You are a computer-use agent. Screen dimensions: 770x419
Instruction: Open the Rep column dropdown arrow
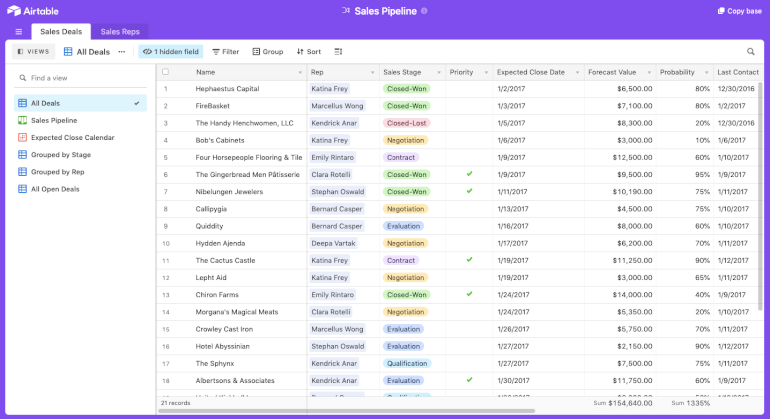(372, 73)
